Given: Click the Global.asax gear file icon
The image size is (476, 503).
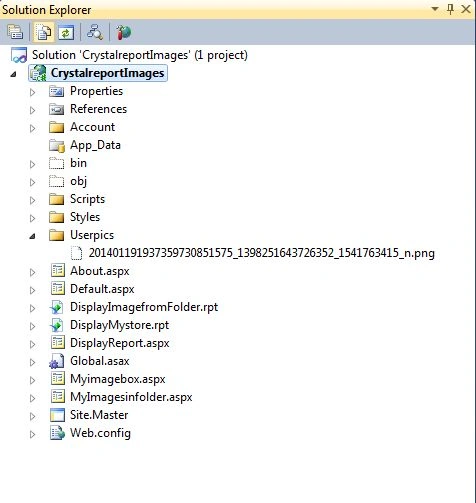Looking at the screenshot, I should click(57, 361).
